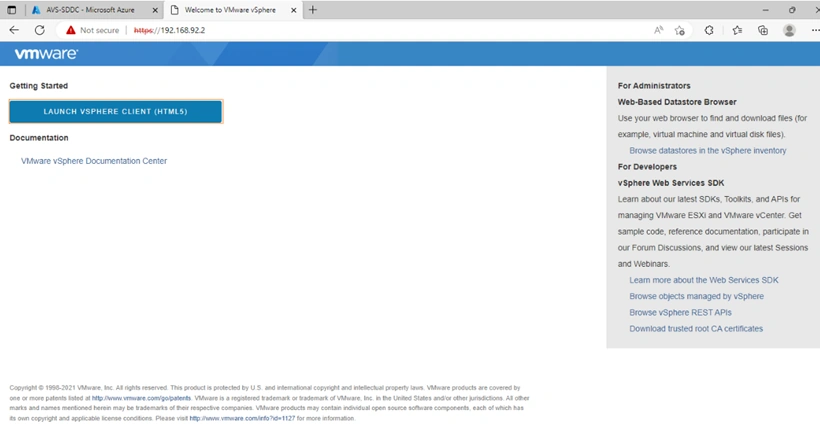Reload the page with refresh icon

click(x=40, y=30)
